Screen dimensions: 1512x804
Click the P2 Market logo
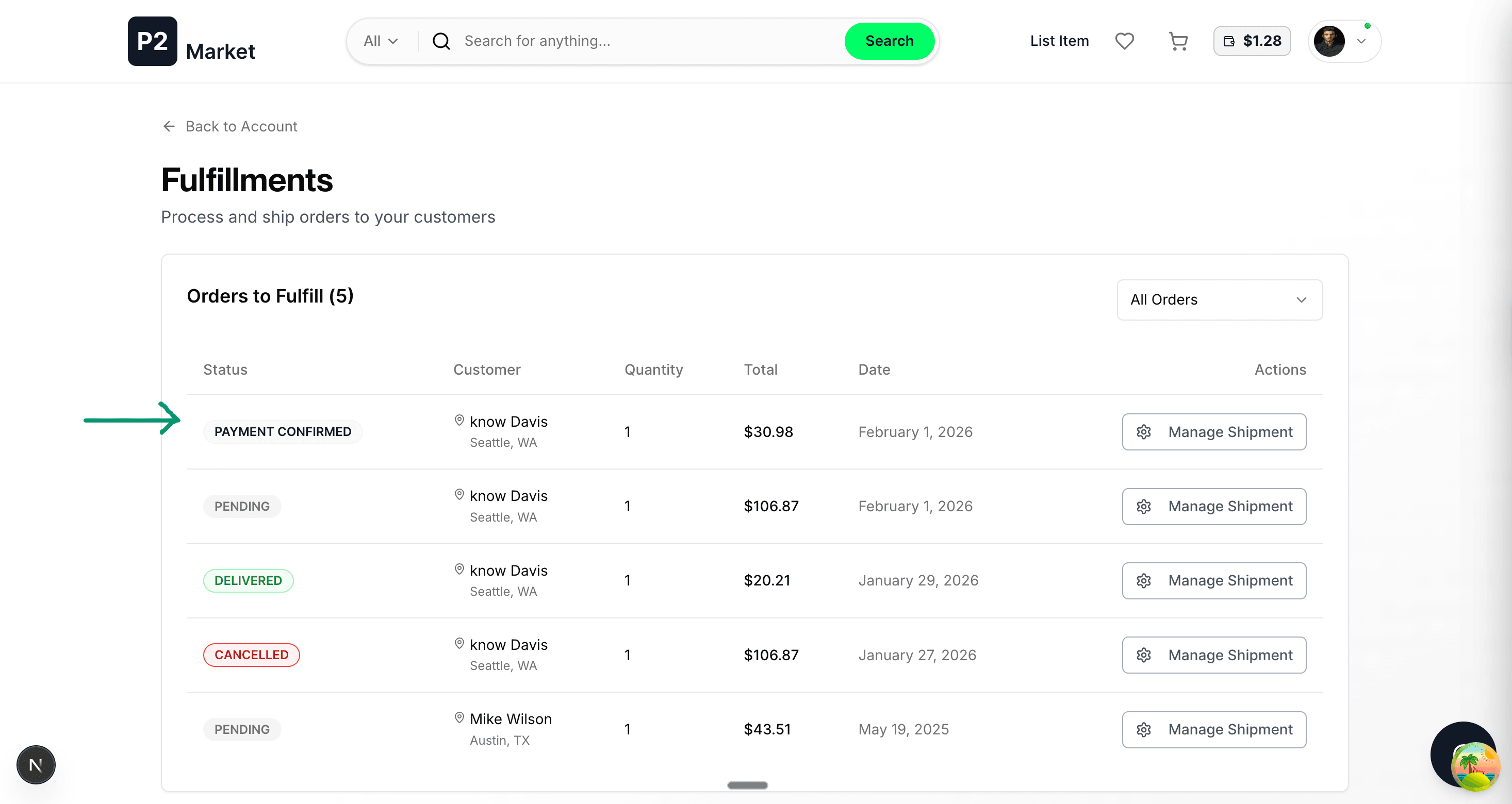pyautogui.click(x=191, y=41)
